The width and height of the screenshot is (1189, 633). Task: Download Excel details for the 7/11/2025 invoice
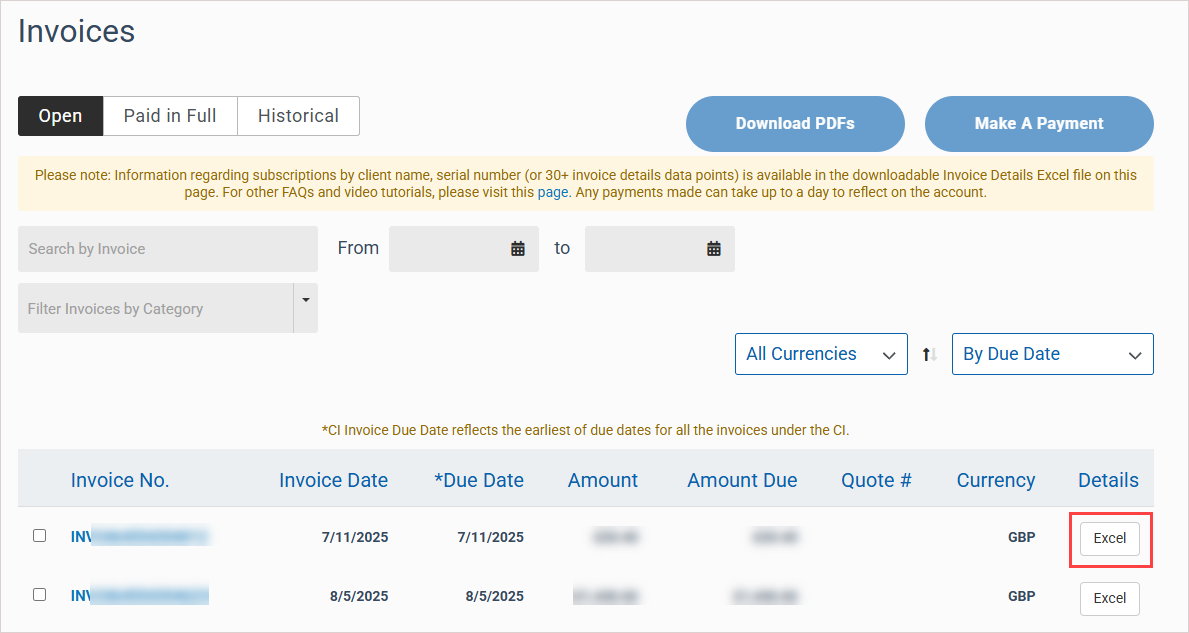[x=1110, y=538]
